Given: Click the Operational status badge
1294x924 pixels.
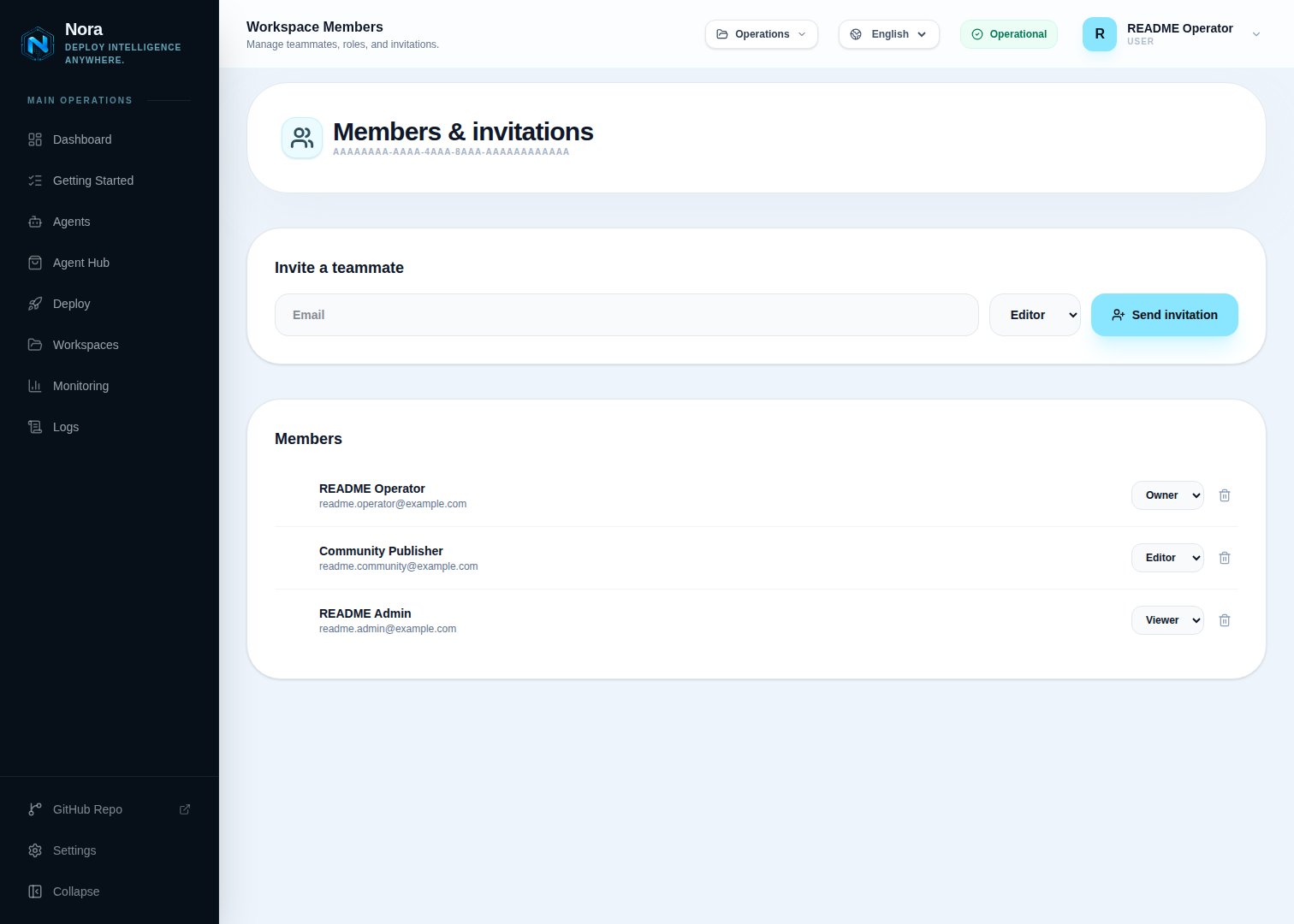Looking at the screenshot, I should coord(1009,34).
